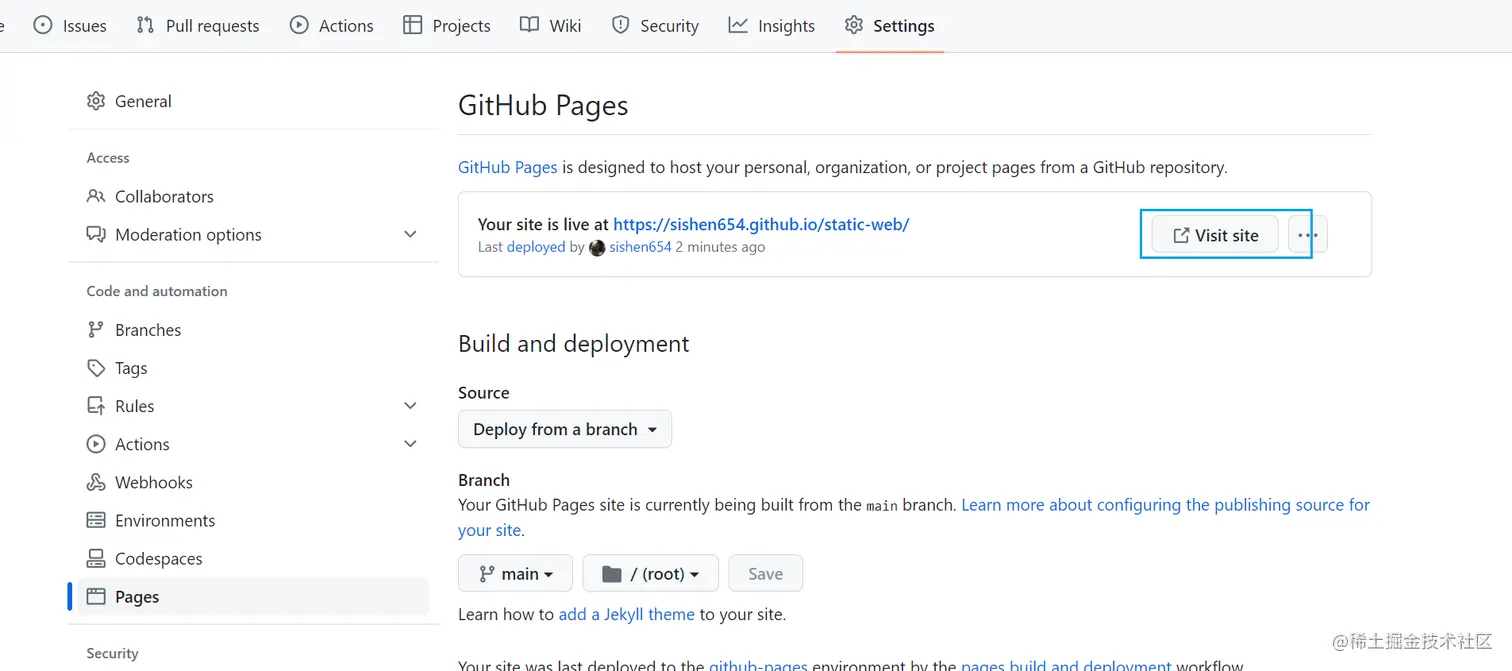
Task: Click the github-pages environment link
Action: [x=760, y=664]
